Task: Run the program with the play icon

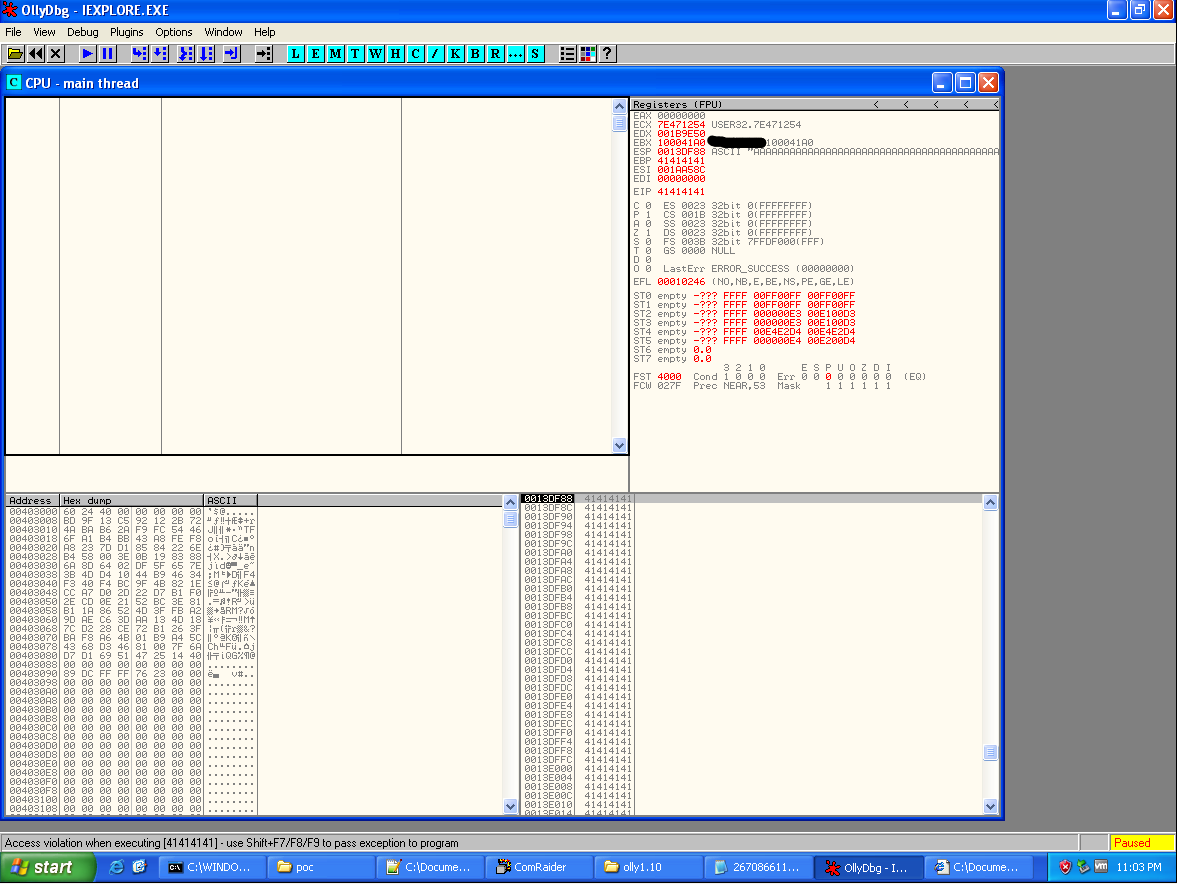Action: (x=87, y=53)
